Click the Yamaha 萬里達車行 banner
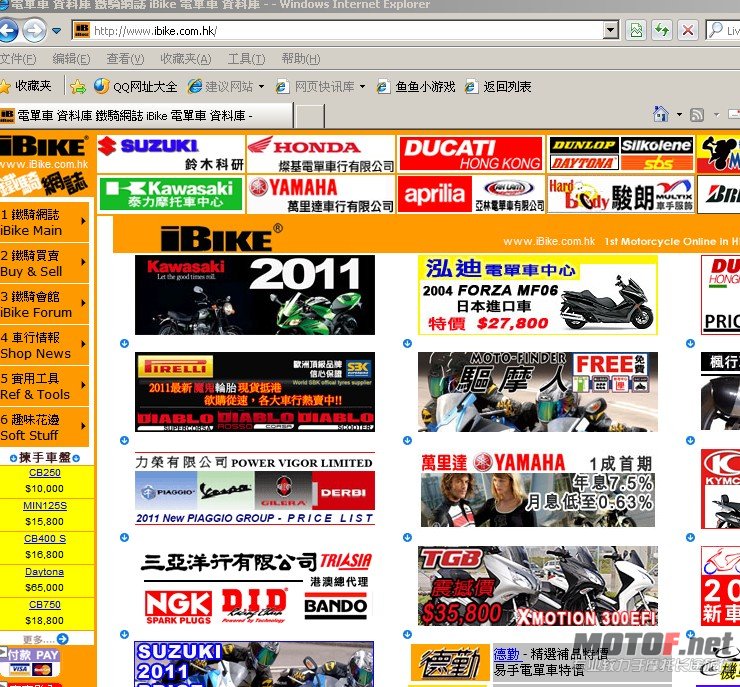 coord(321,194)
